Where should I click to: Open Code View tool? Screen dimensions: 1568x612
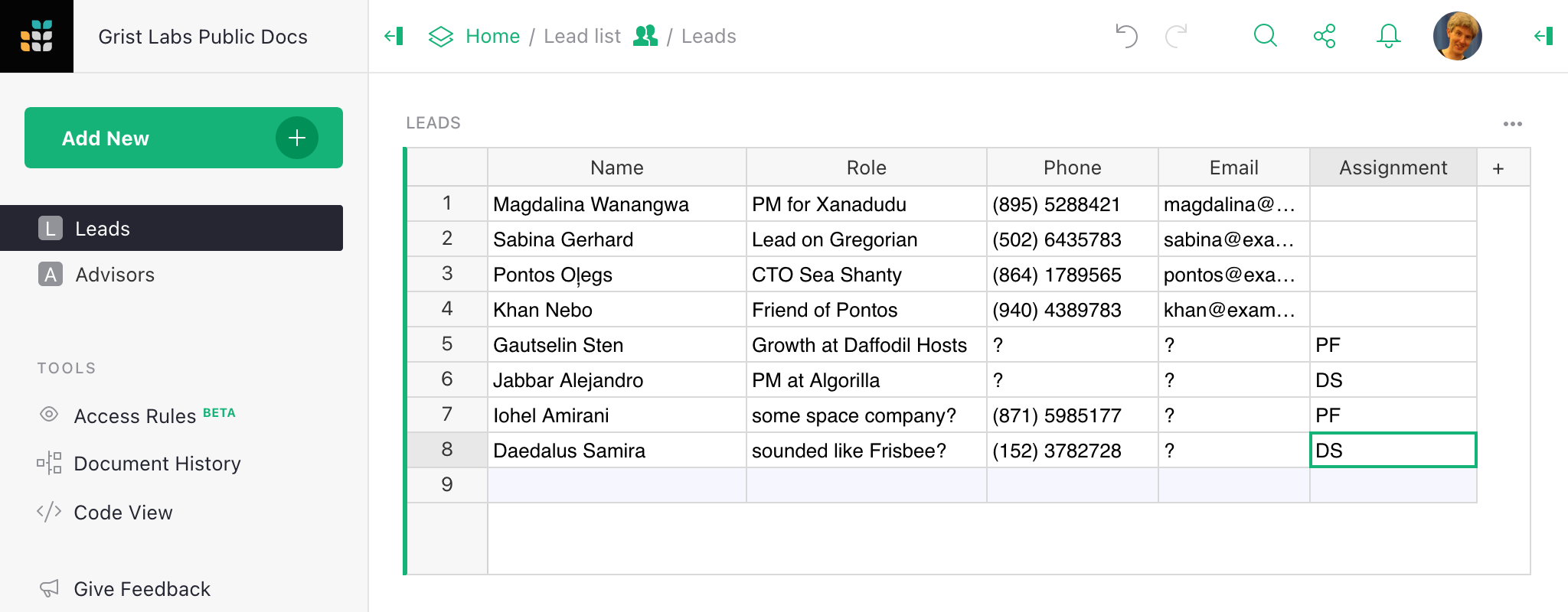point(122,513)
